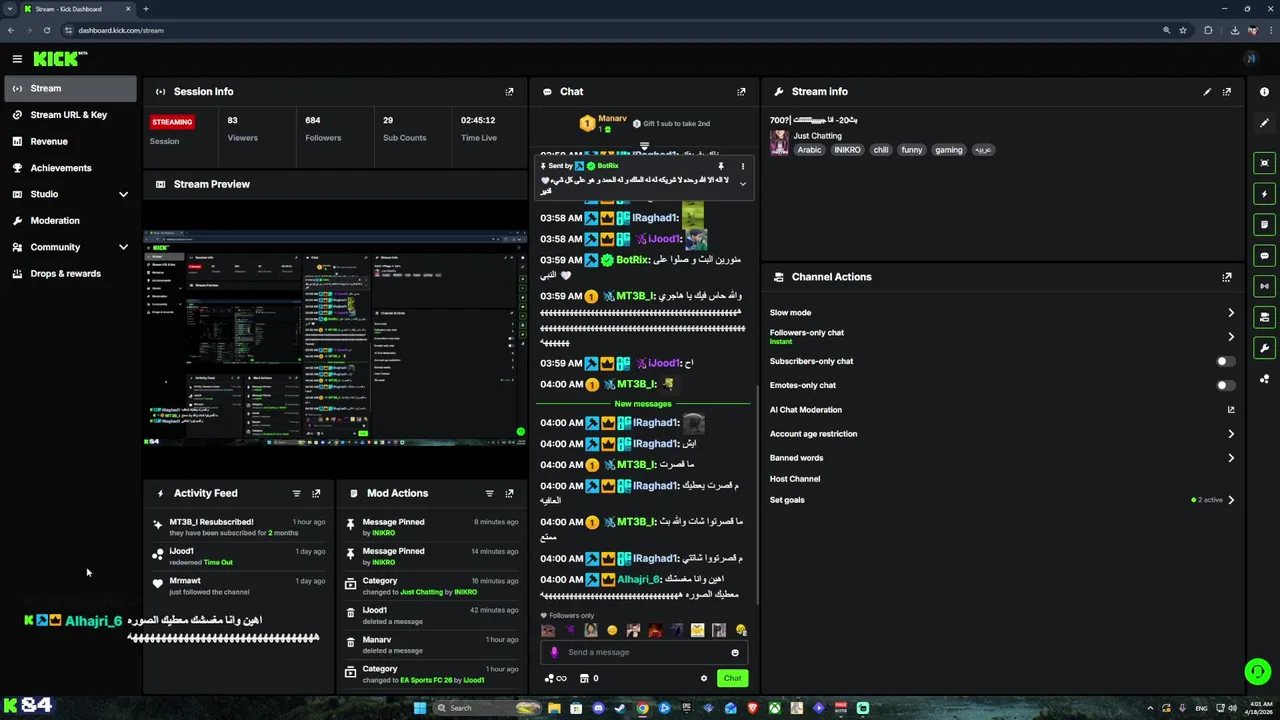Toggle the stream preview widget in right sidebar

pos(1265,163)
